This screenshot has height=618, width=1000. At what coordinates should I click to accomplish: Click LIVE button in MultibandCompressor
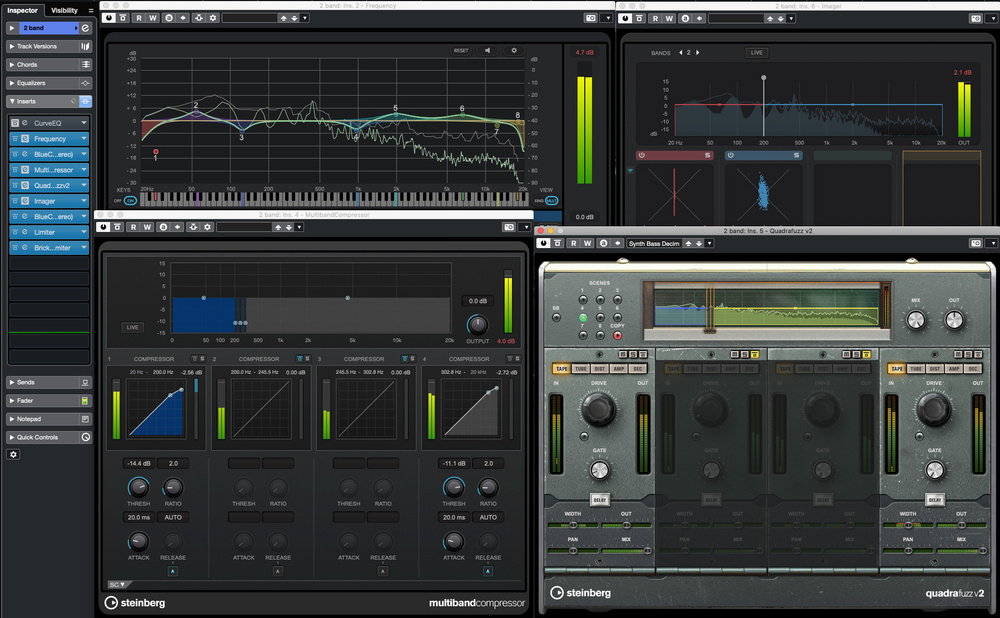[132, 327]
